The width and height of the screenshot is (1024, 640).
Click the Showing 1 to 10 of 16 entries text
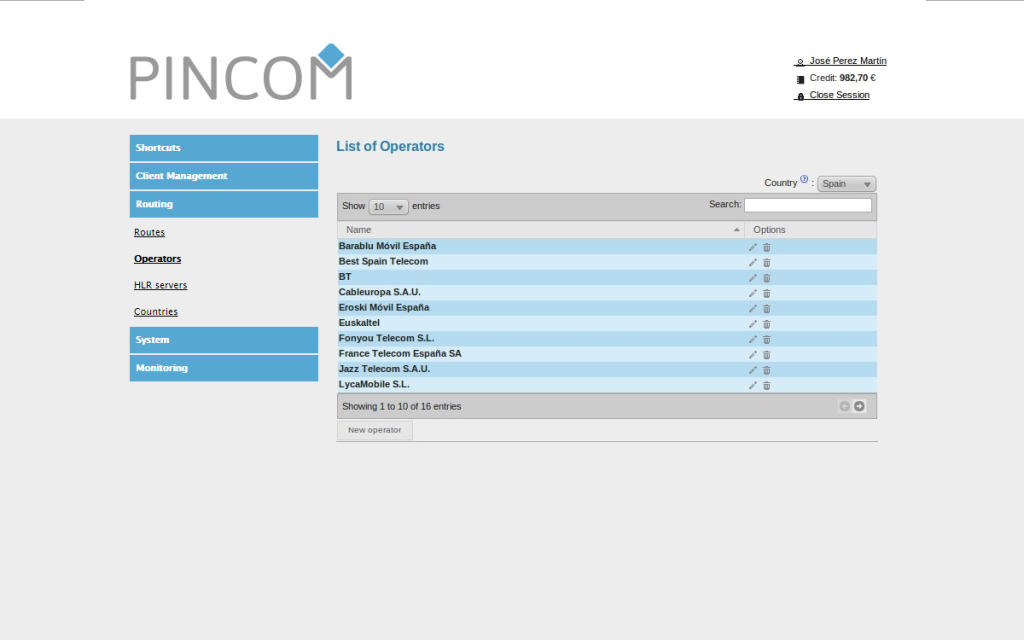click(x=402, y=406)
